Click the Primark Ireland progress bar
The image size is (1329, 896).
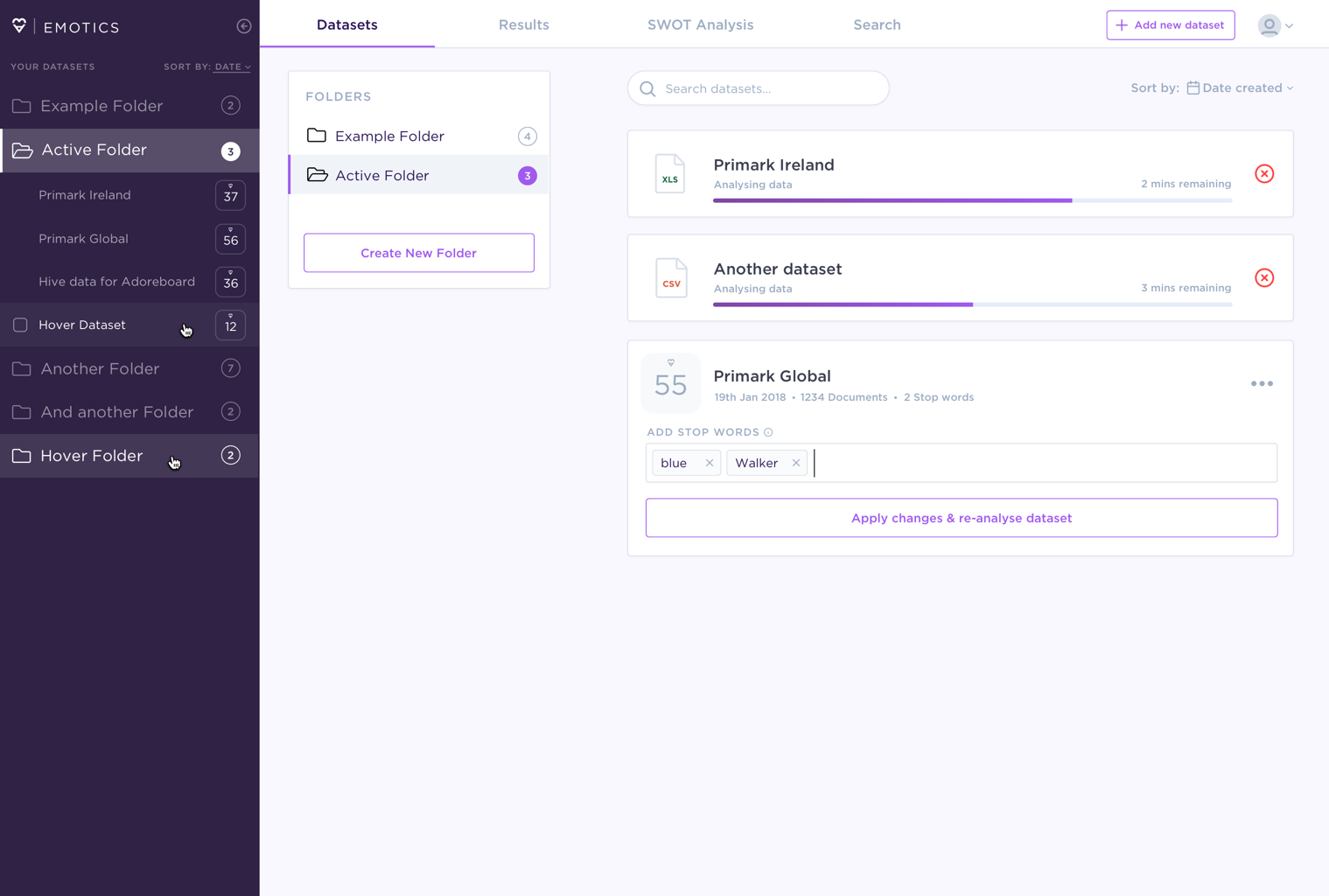(973, 200)
